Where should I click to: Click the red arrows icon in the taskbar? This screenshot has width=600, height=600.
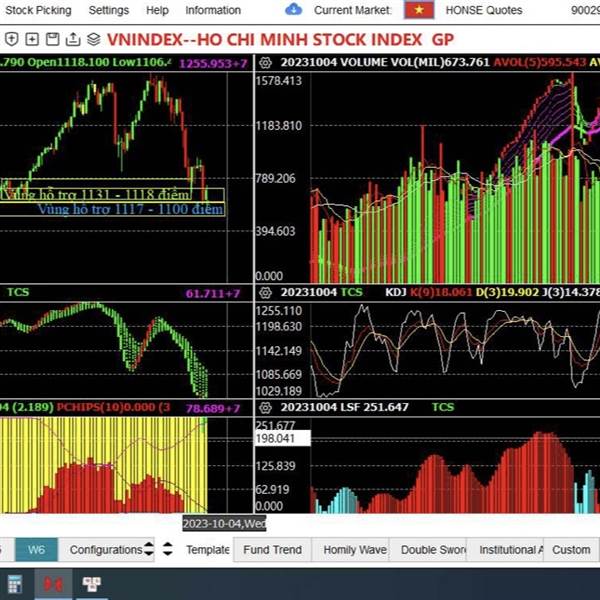coord(53,584)
